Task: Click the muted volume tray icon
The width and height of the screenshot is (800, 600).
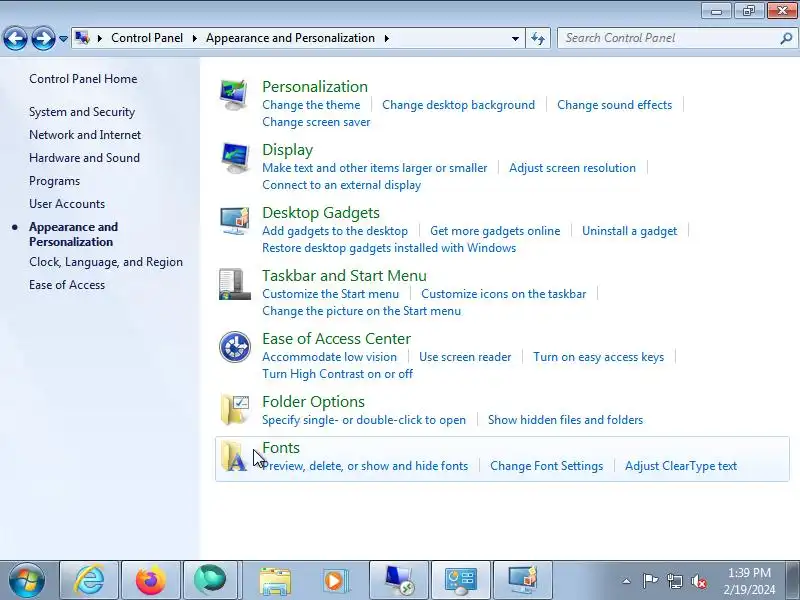Action: tap(698, 581)
